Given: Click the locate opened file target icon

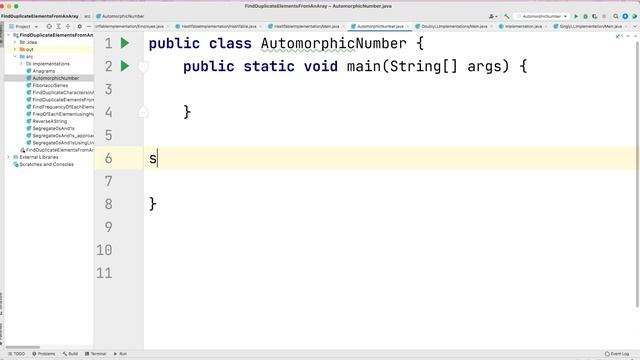Looking at the screenshot, I should coord(49,26).
